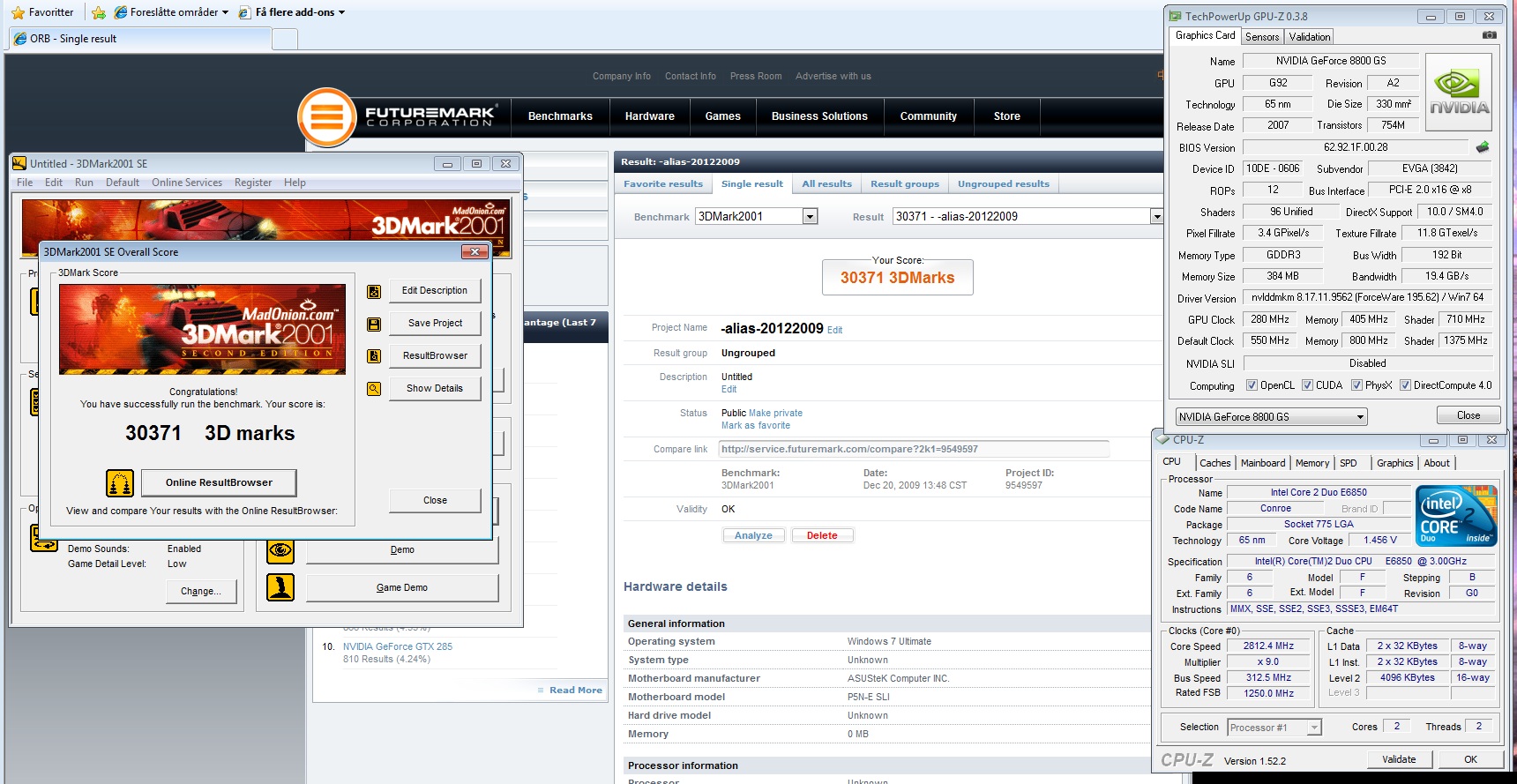Click Edit link beside project name
The width and height of the screenshot is (1517, 784).
pos(834,331)
